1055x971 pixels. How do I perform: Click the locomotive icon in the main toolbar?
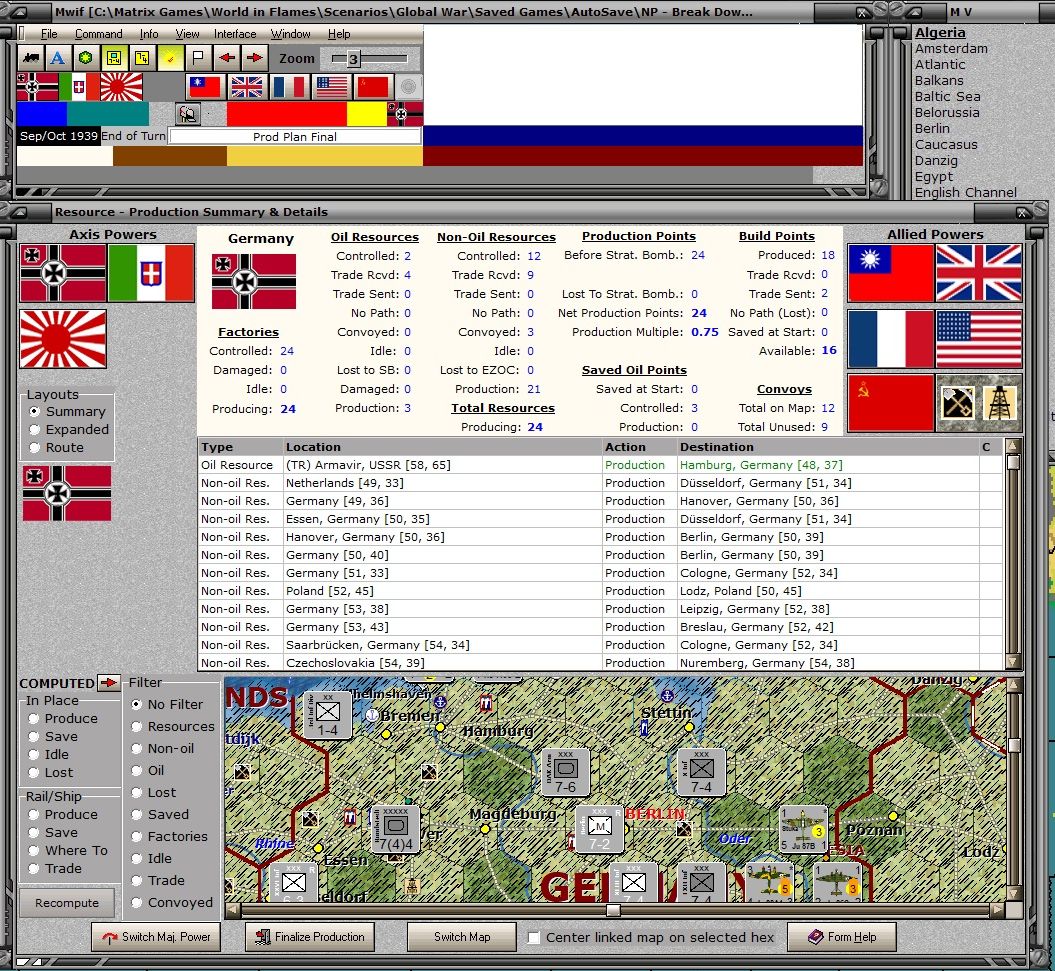[x=31, y=58]
